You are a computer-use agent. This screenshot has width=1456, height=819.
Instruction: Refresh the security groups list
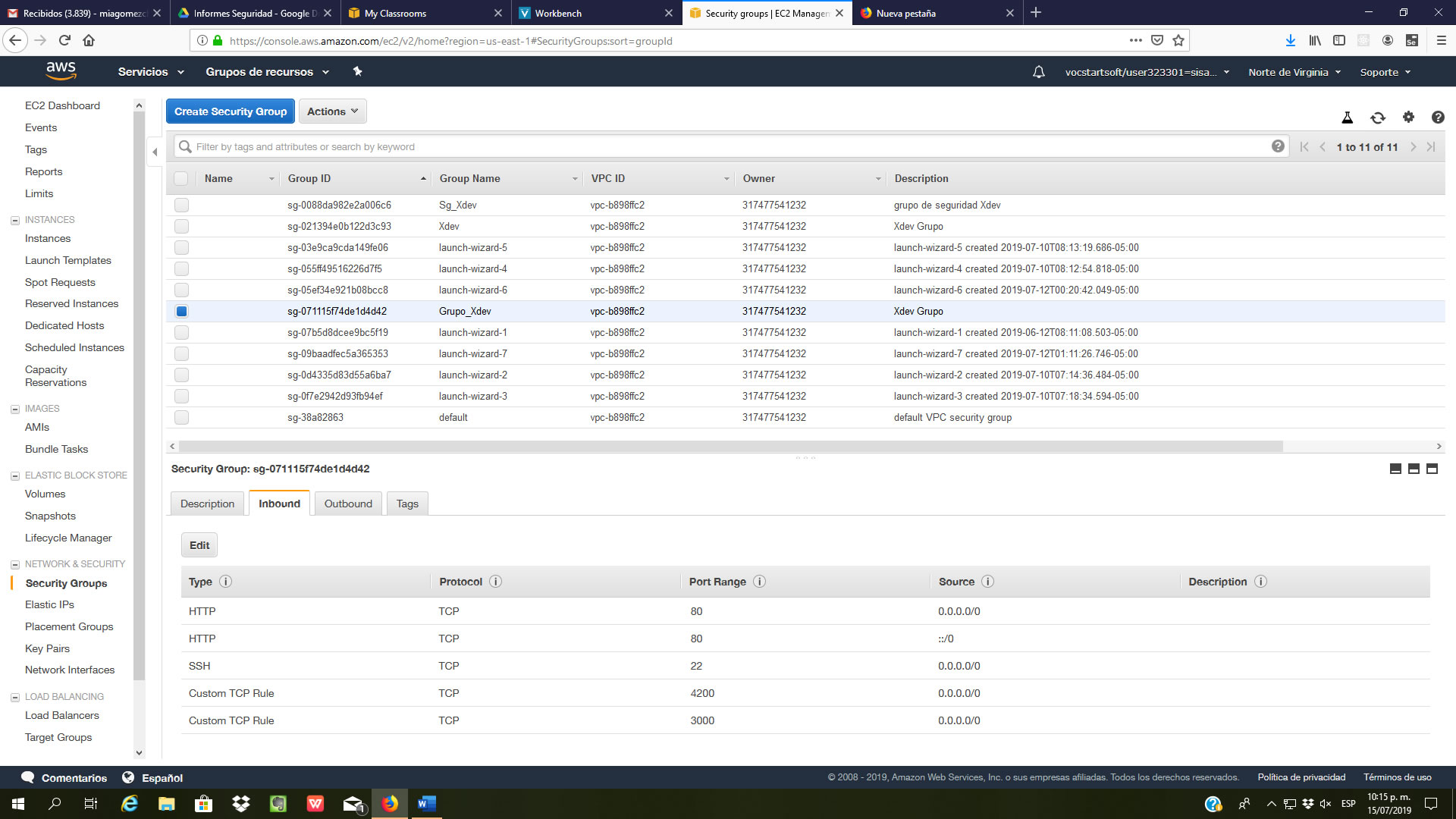[x=1378, y=118]
